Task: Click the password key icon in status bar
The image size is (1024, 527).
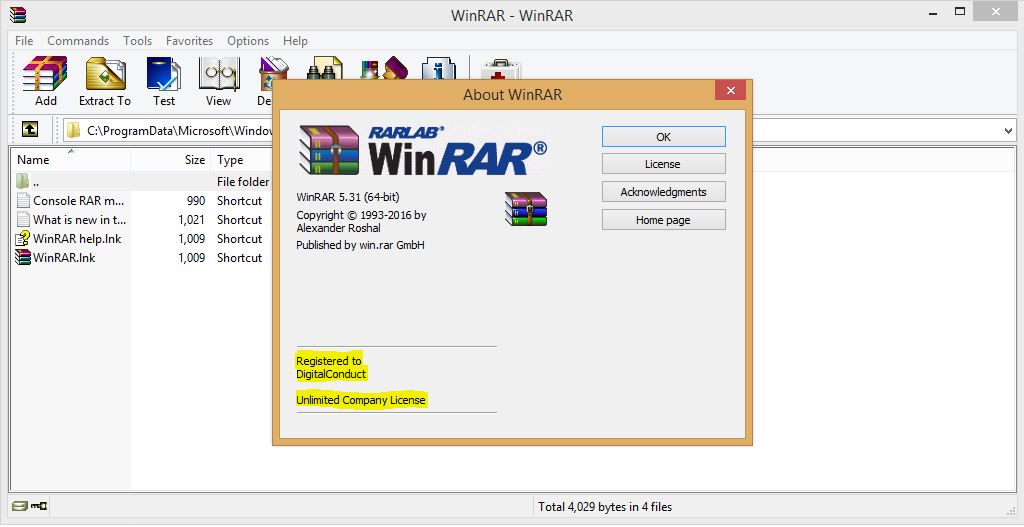Action: tap(39, 506)
